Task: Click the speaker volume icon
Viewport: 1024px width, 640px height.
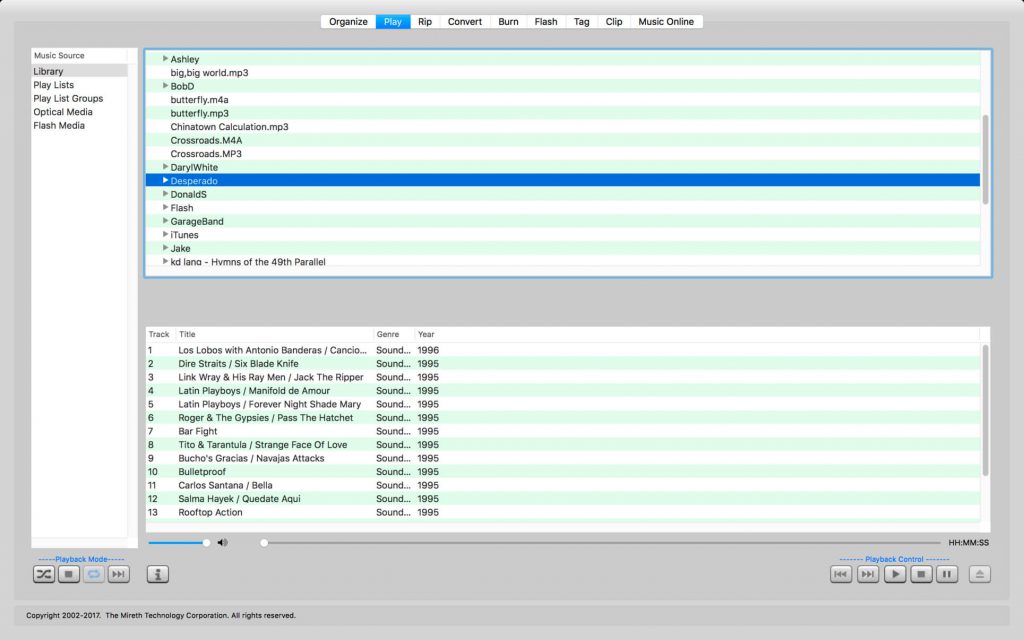Action: (x=222, y=542)
